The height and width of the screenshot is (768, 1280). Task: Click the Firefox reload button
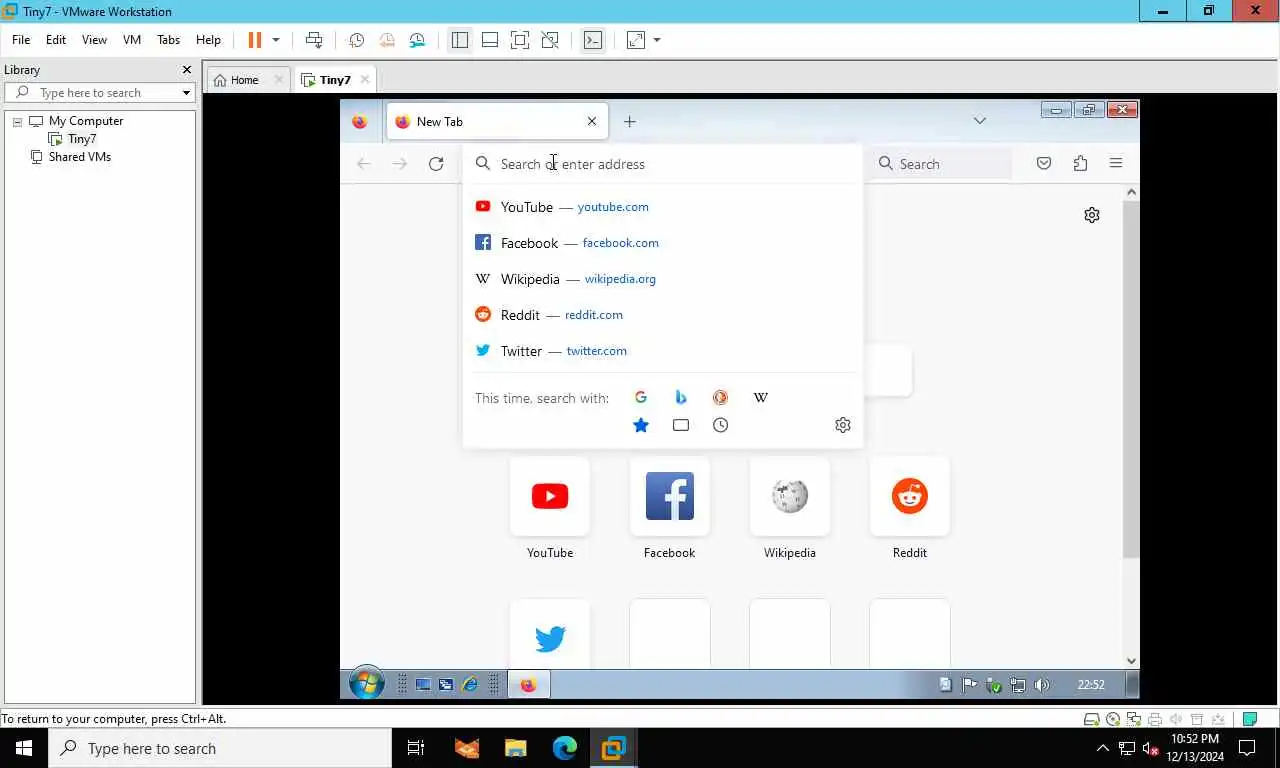coord(436,164)
